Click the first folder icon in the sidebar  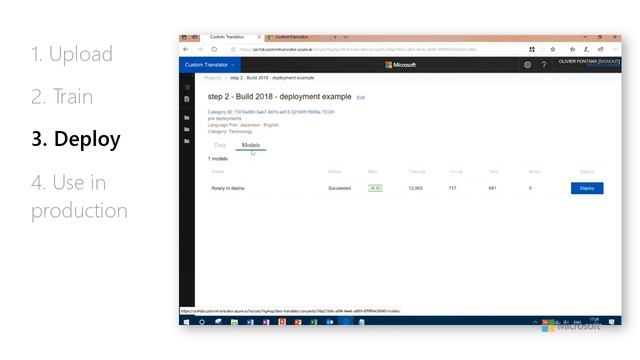(187, 118)
